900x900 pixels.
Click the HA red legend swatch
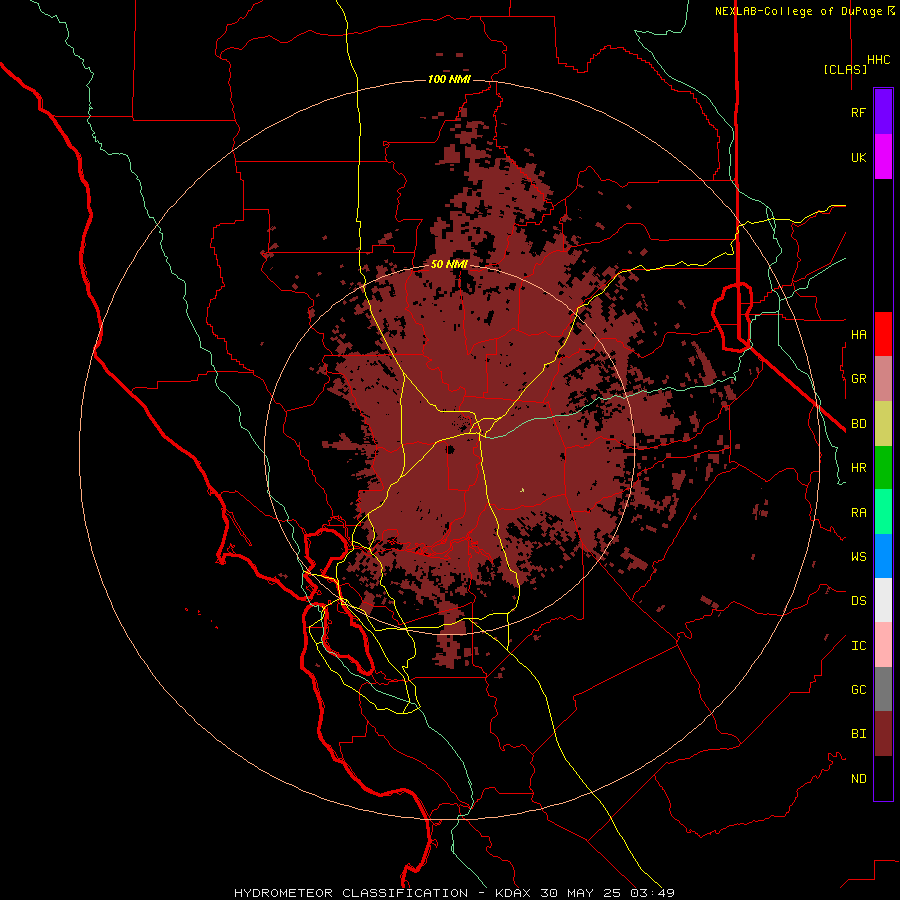(883, 334)
